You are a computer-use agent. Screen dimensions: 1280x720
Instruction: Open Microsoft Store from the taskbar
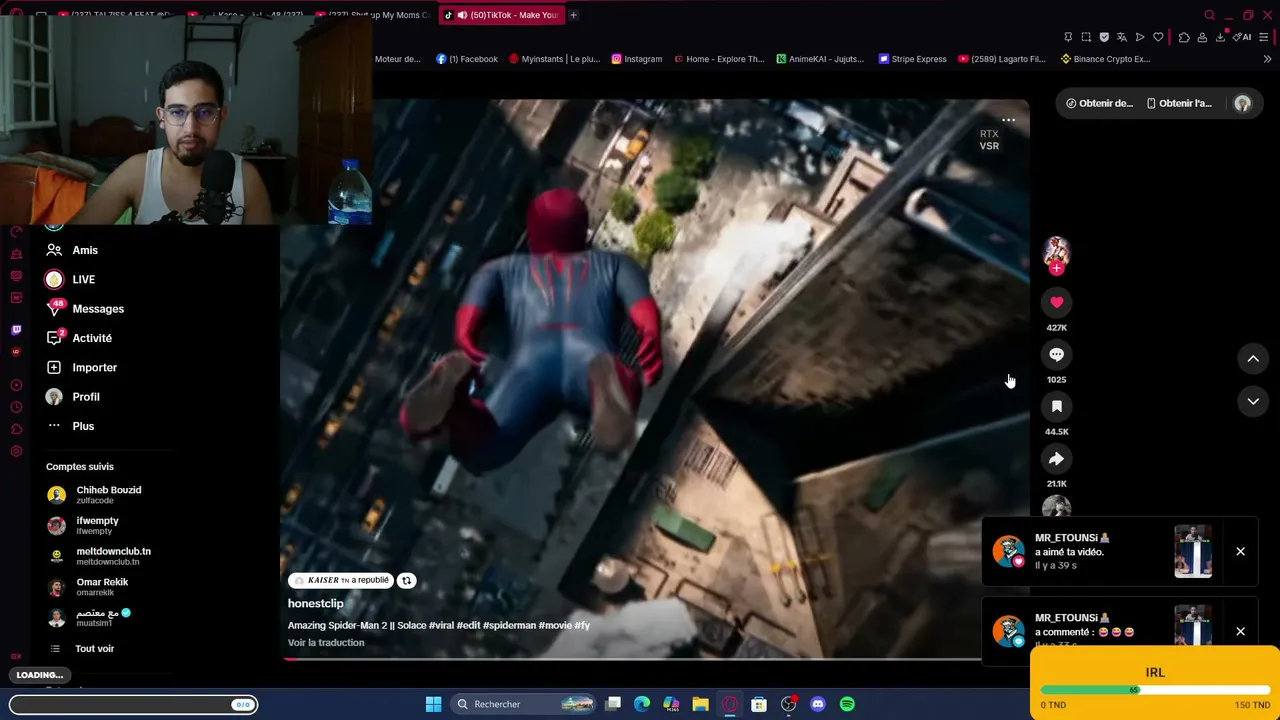point(759,704)
